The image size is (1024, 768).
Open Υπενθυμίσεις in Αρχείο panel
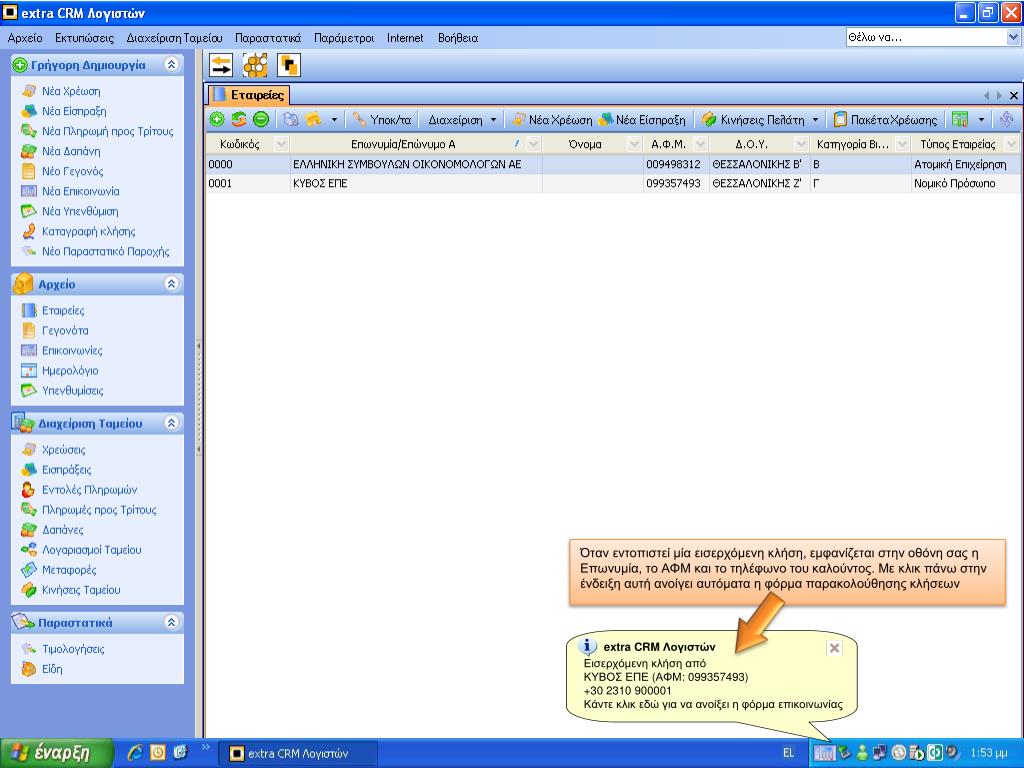click(x=72, y=391)
